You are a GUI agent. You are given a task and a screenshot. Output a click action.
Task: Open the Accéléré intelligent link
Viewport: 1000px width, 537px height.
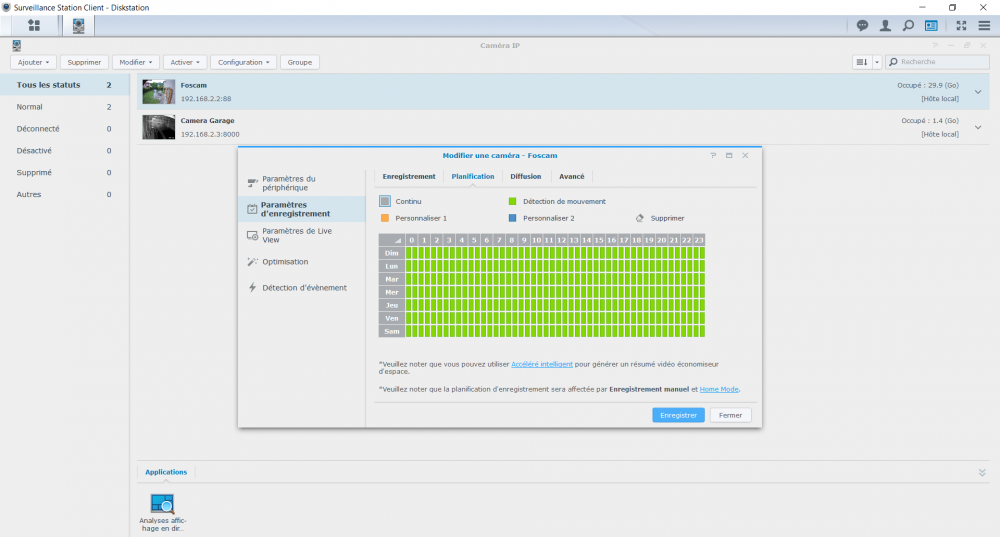(543, 364)
